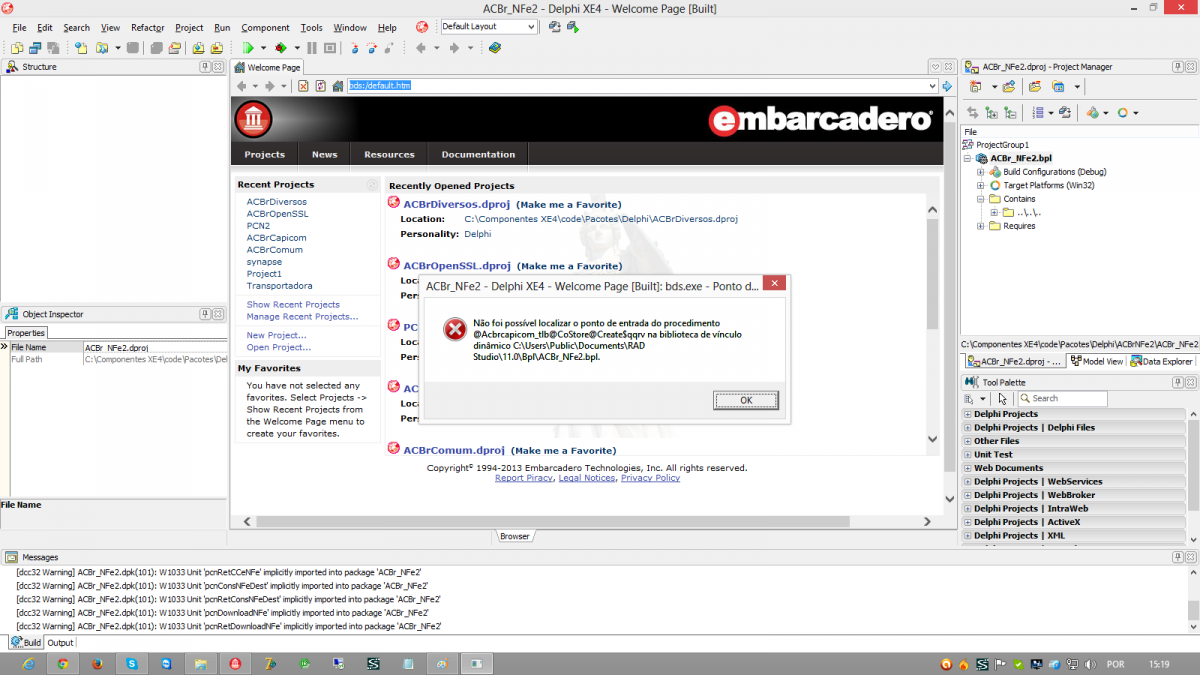This screenshot has width=1200, height=675.
Task: Click the Home icon in browser toolbar
Action: pyautogui.click(x=338, y=86)
